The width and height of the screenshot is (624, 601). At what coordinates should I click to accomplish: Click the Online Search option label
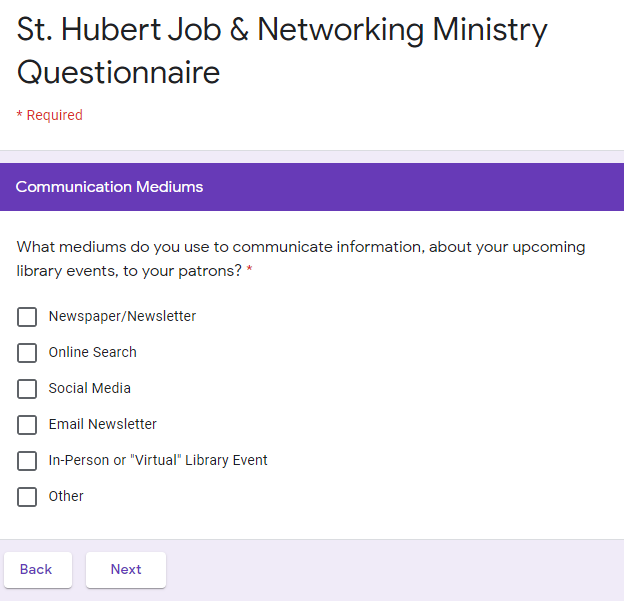point(92,352)
